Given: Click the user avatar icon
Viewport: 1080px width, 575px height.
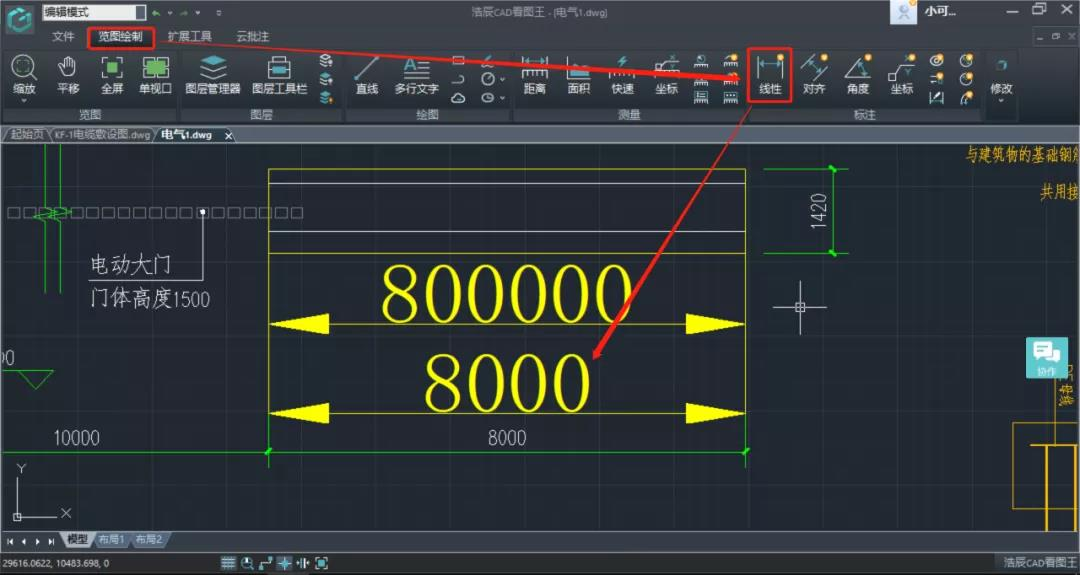Looking at the screenshot, I should click(x=903, y=12).
